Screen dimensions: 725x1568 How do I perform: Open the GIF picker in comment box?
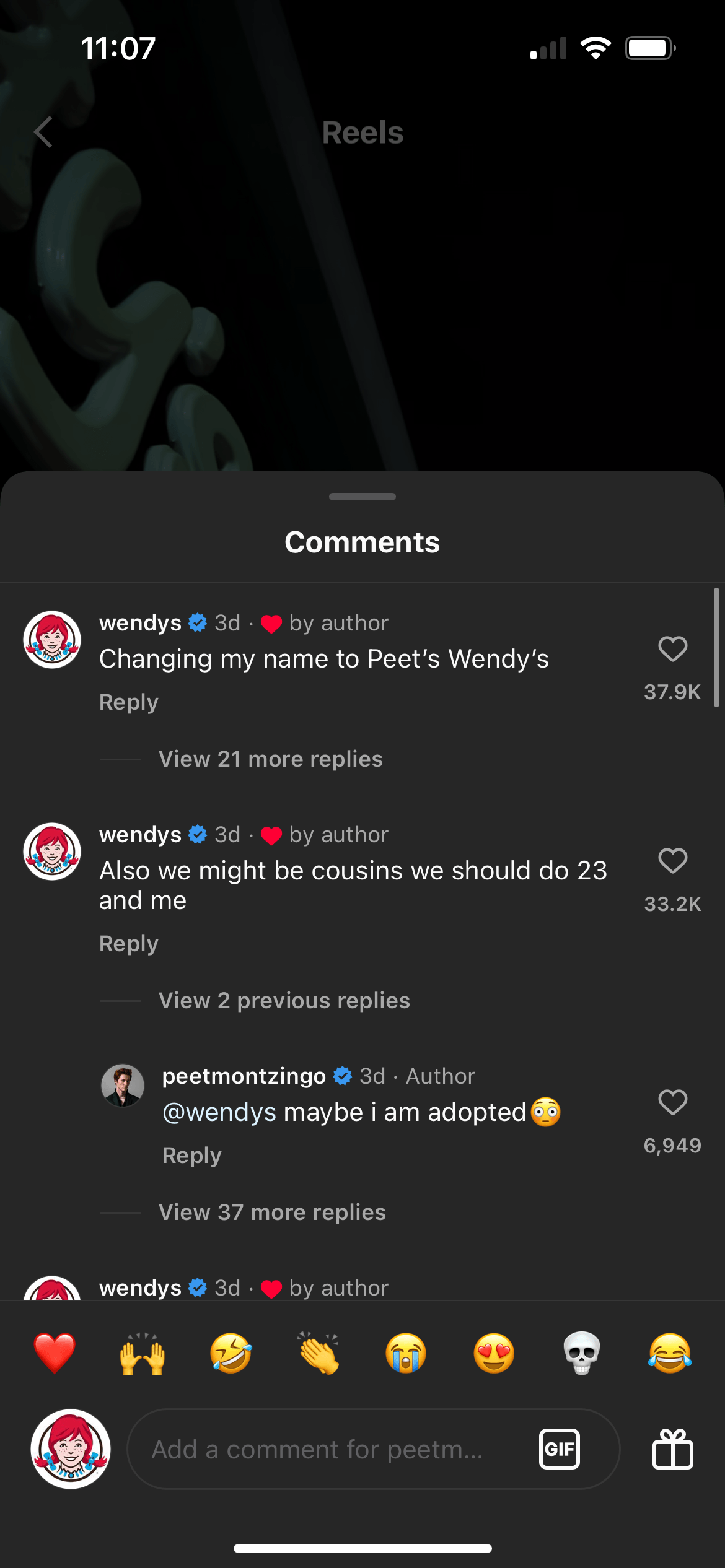(x=559, y=1448)
